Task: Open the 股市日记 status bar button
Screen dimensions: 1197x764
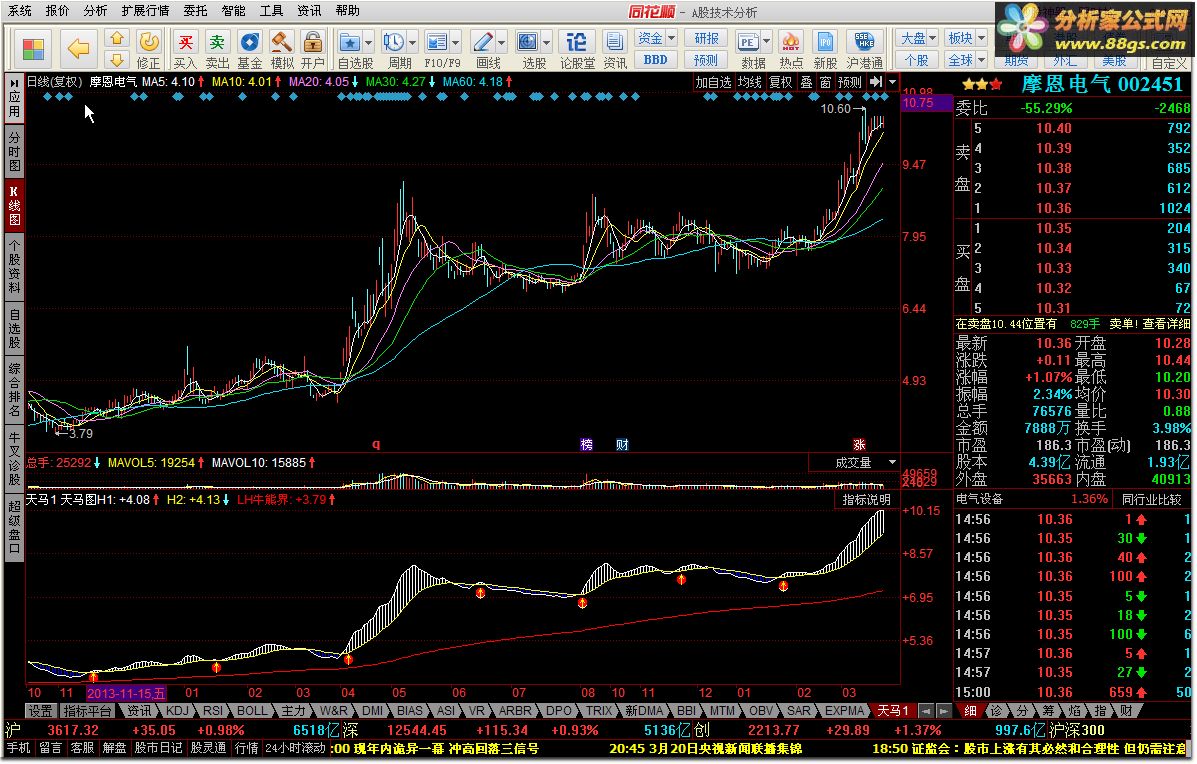Action: pyautogui.click(x=159, y=748)
